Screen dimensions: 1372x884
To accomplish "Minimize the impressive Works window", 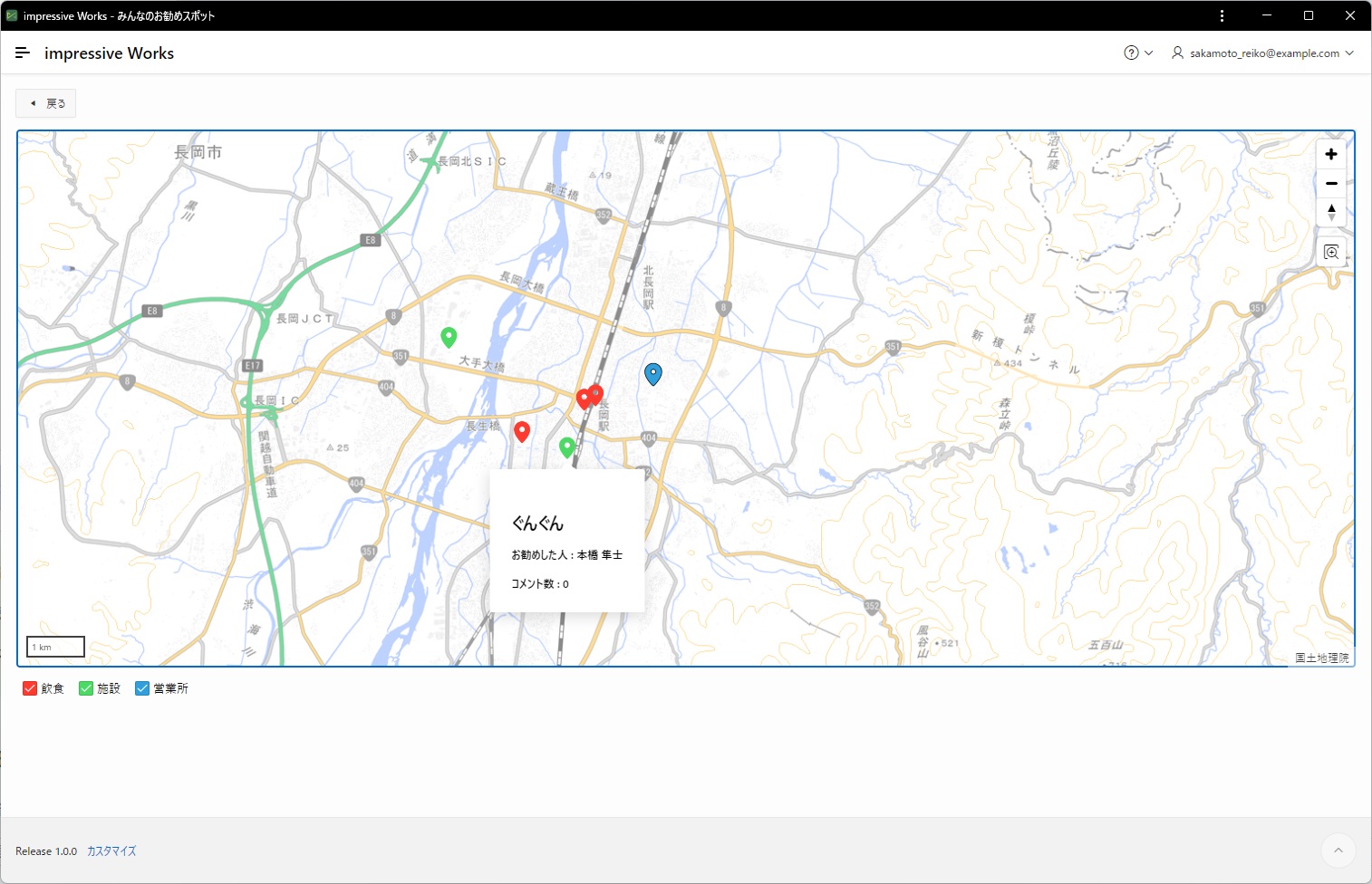I will [x=1267, y=15].
